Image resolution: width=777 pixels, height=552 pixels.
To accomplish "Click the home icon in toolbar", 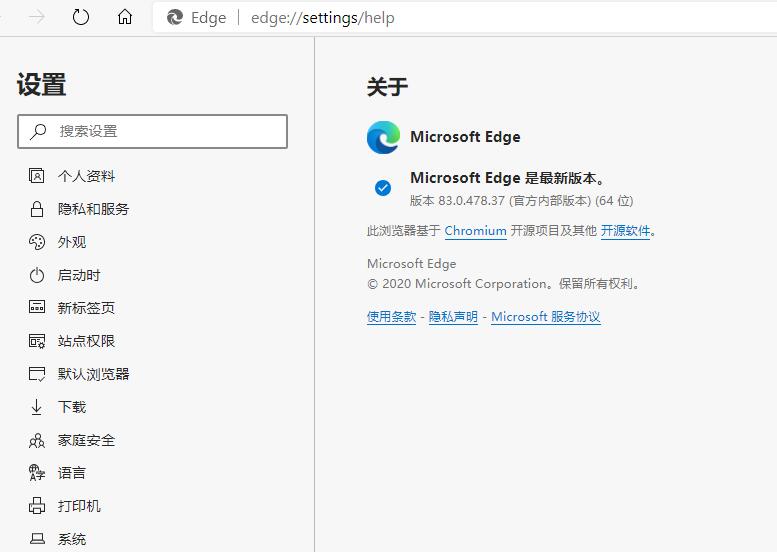I will tap(124, 17).
